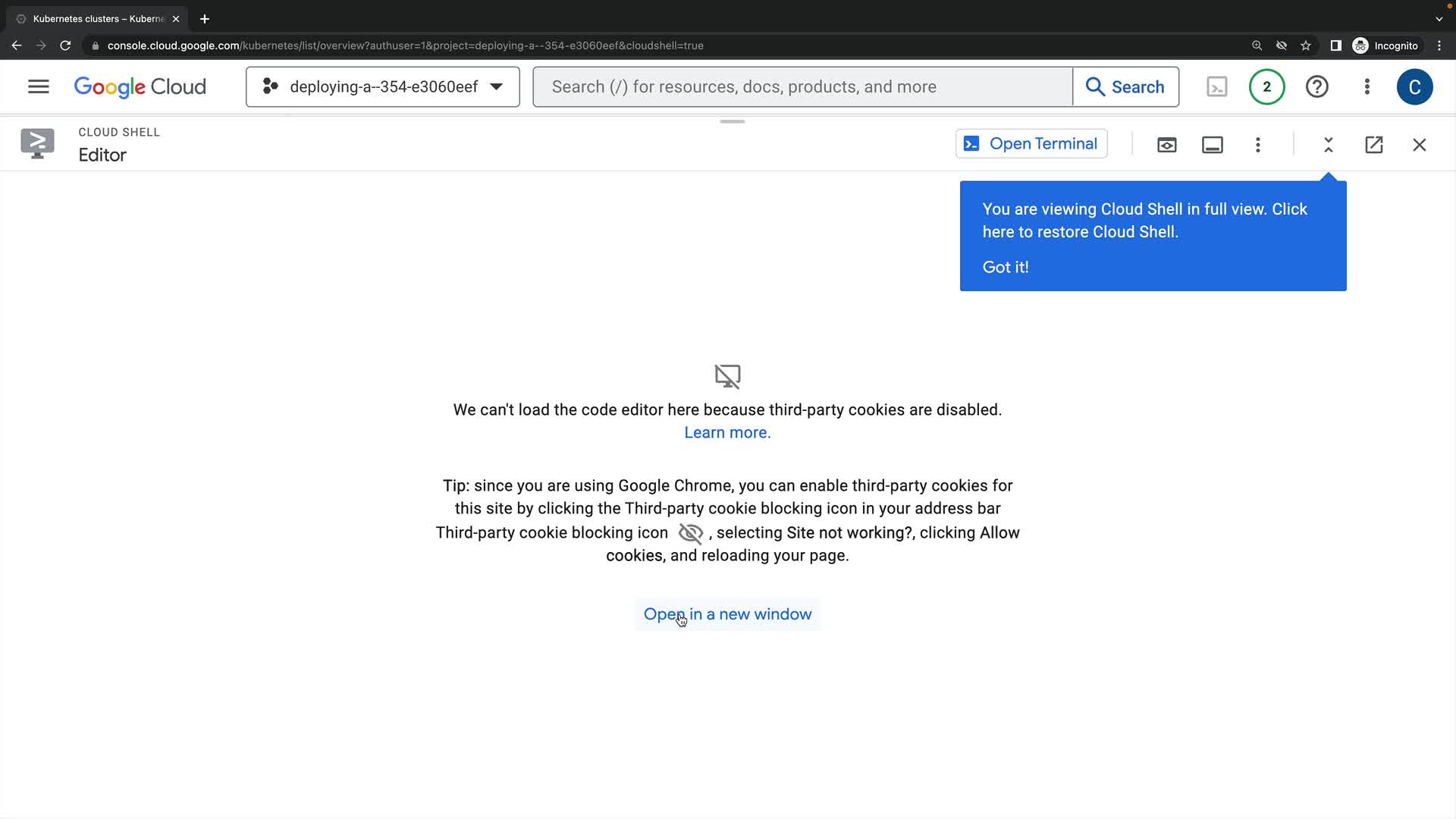Viewport: 1456px width, 819px height.
Task: Click the resources search input field
Action: [x=802, y=86]
